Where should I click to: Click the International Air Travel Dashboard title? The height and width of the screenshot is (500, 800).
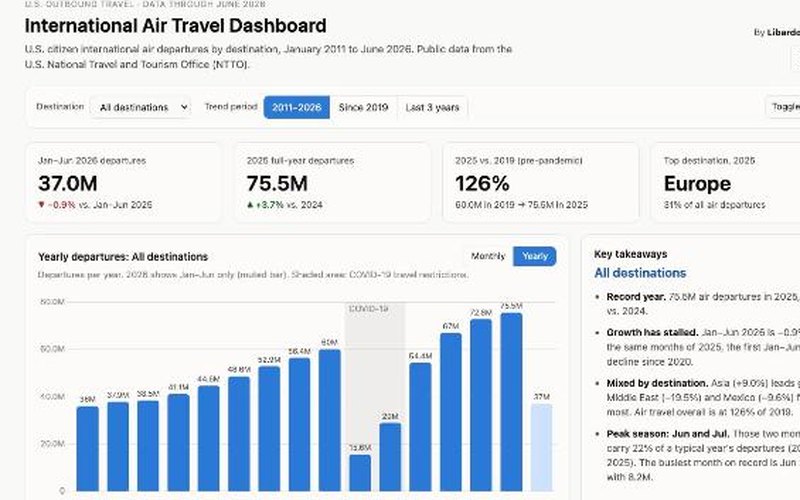coord(176,26)
